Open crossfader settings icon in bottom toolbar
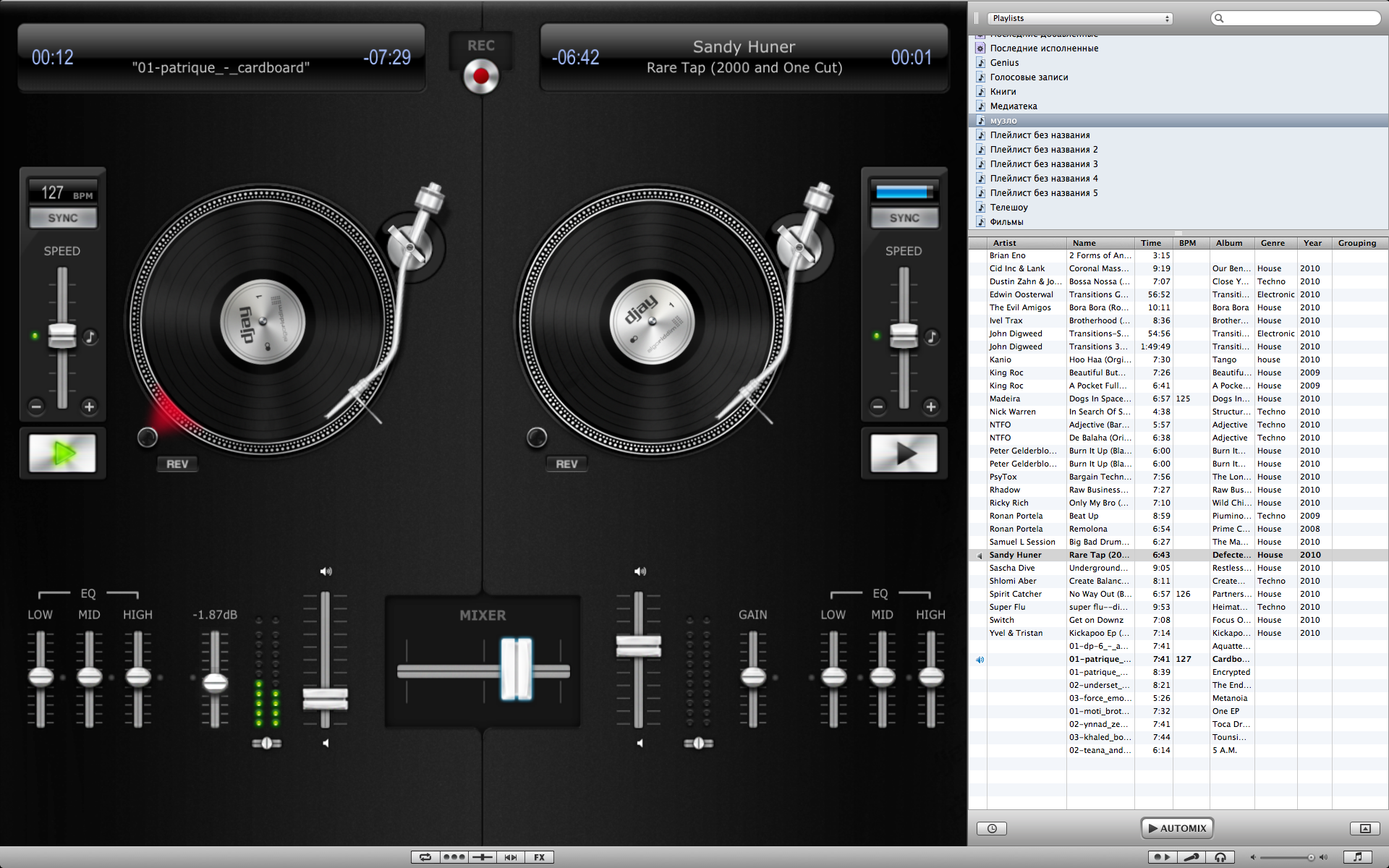Screen dimensions: 1389x868 482,857
